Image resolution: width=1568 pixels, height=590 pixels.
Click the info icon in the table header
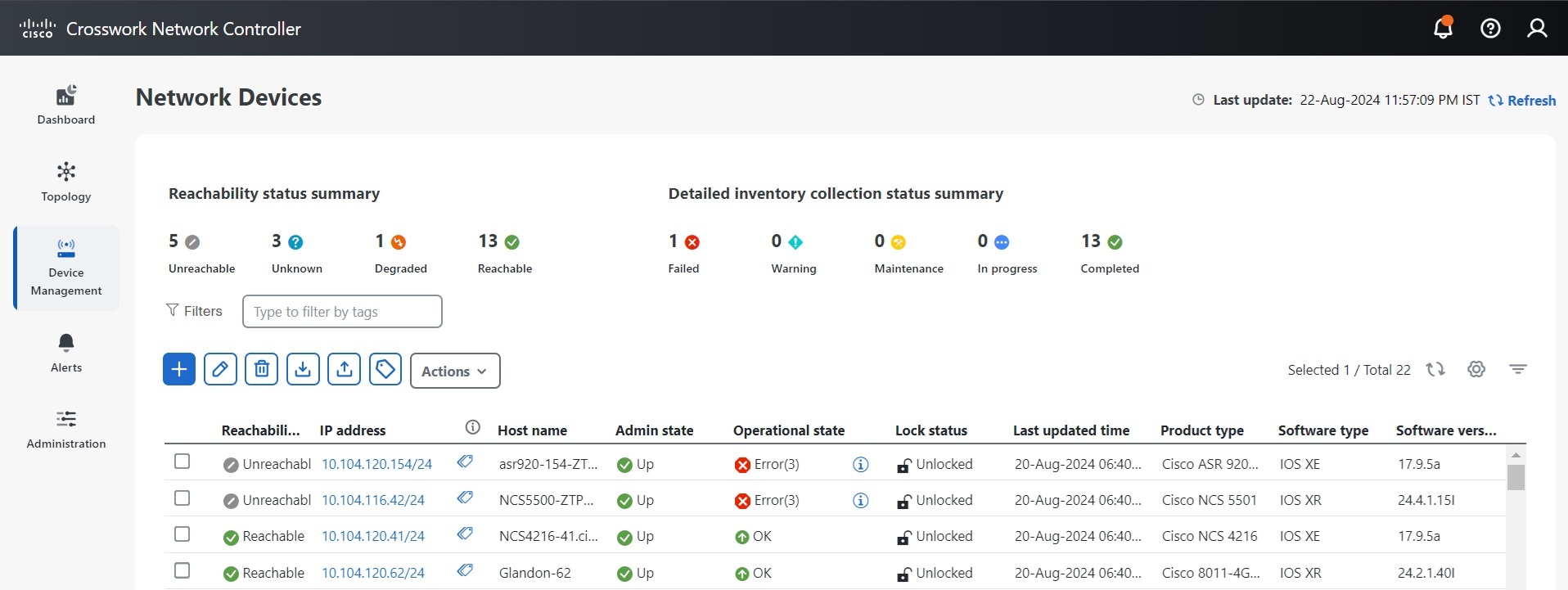(472, 427)
